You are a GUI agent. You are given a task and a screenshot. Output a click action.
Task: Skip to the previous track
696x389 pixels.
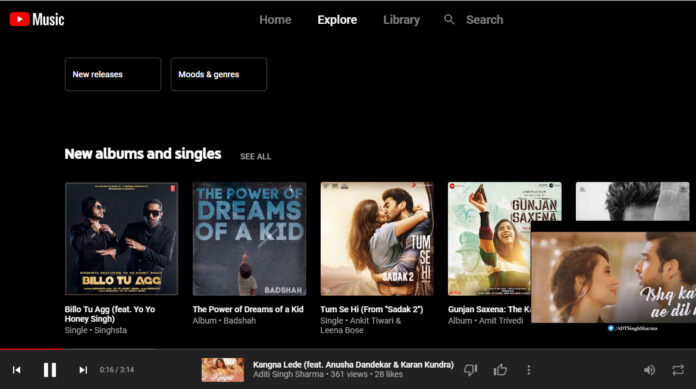16,370
